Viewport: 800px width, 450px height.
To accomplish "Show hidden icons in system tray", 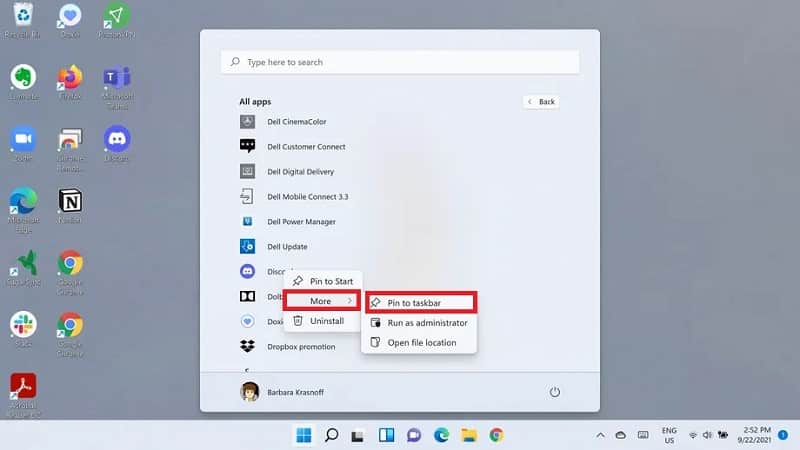I will click(601, 435).
